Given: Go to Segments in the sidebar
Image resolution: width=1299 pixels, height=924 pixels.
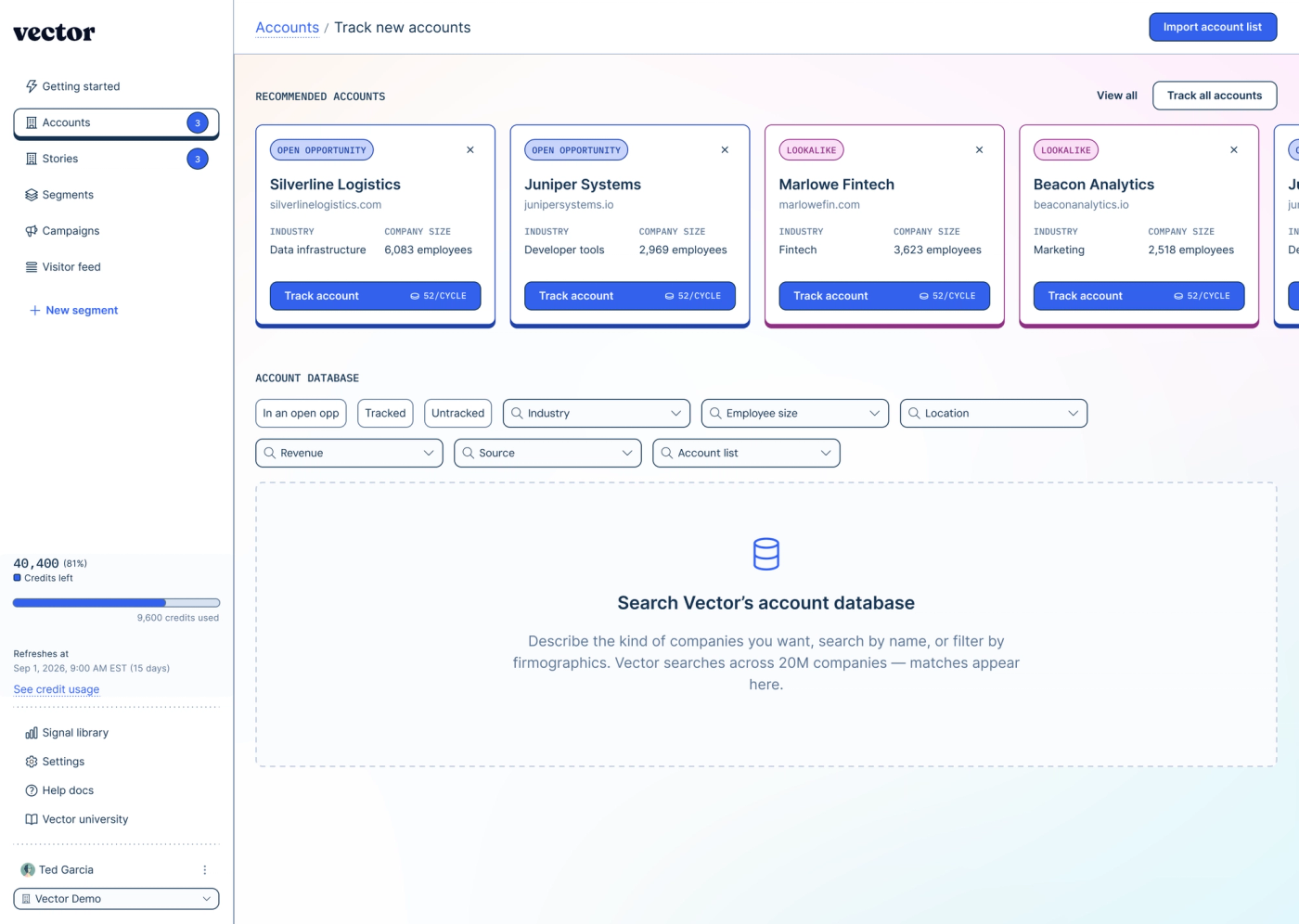Looking at the screenshot, I should [x=116, y=195].
